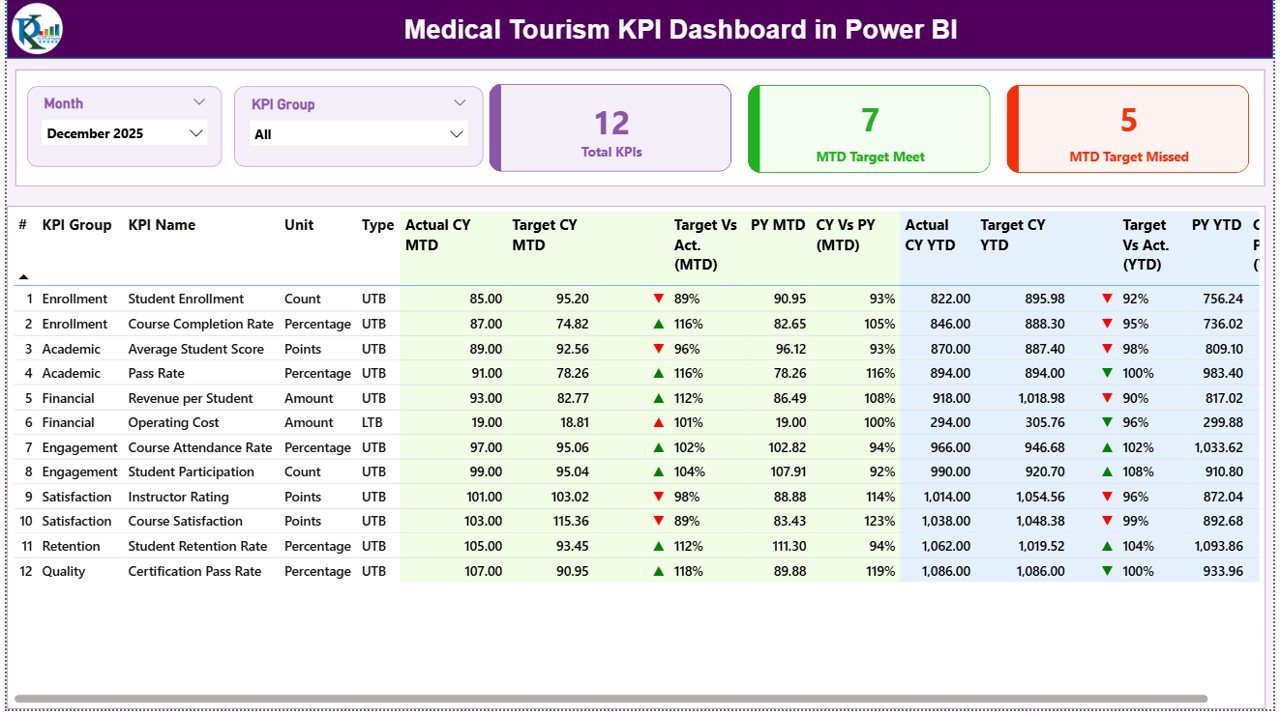Click the PY YTD column header
Image resolution: width=1280 pixels, height=714 pixels.
(1214, 225)
